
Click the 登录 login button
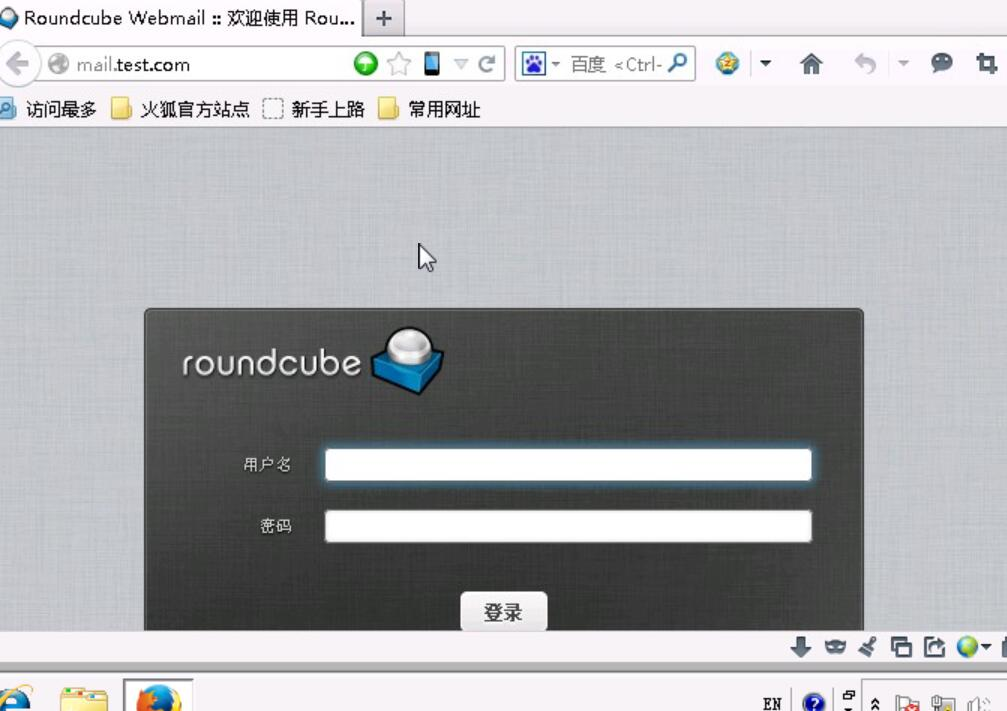[x=504, y=611]
